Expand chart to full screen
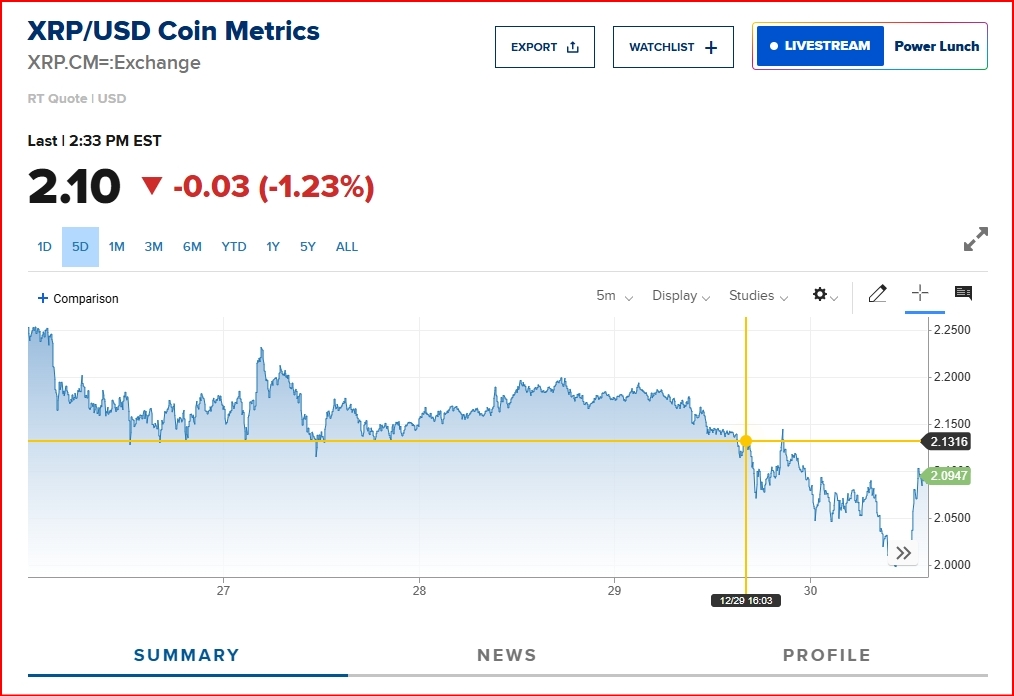 (x=975, y=239)
